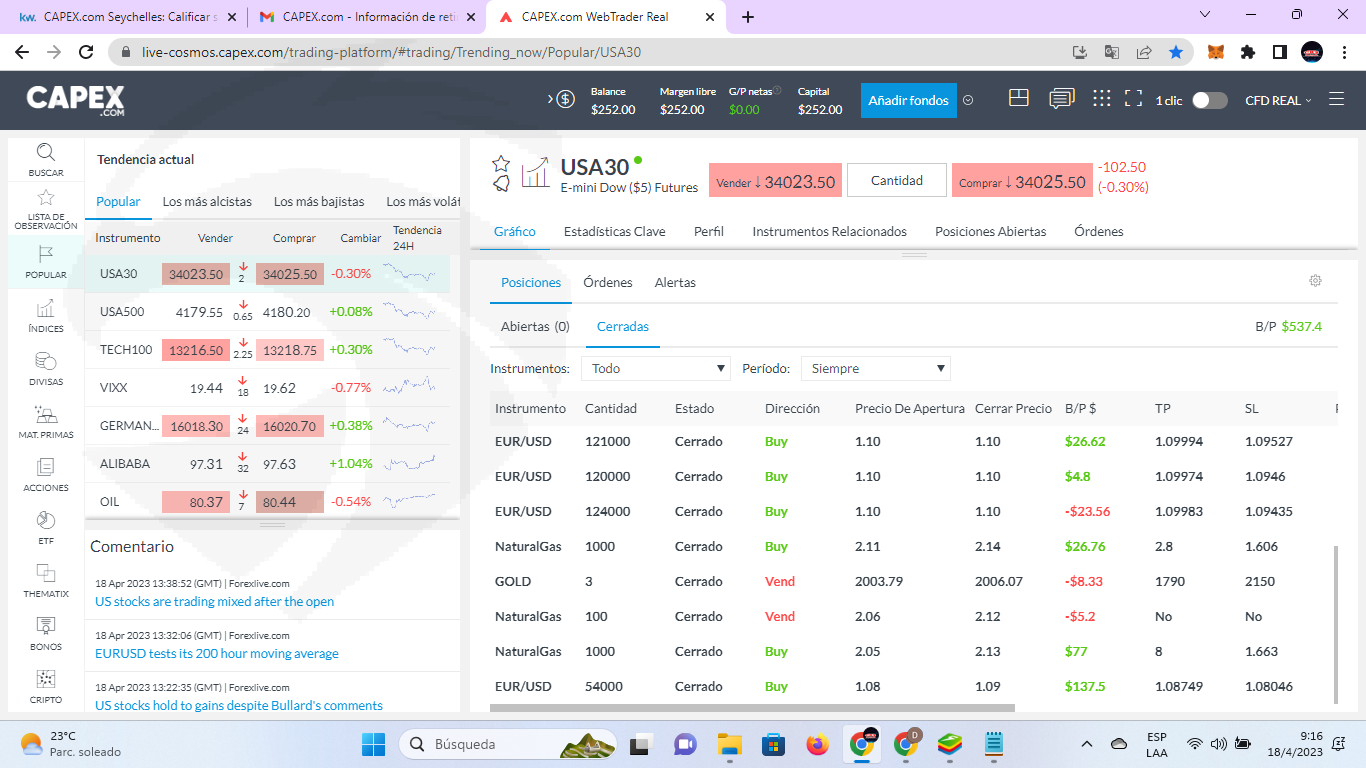1366x768 pixels.
Task: Open the Windows Start button
Action: point(373,744)
